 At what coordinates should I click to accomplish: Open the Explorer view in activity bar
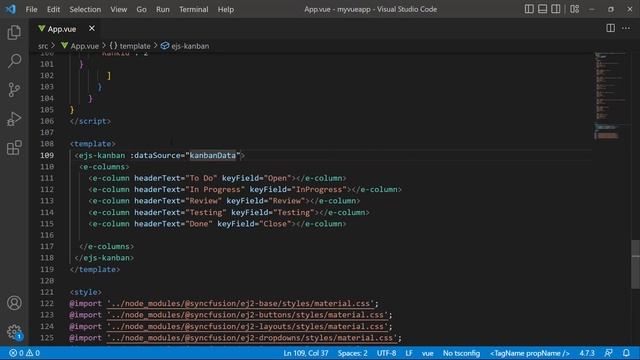coord(14,32)
